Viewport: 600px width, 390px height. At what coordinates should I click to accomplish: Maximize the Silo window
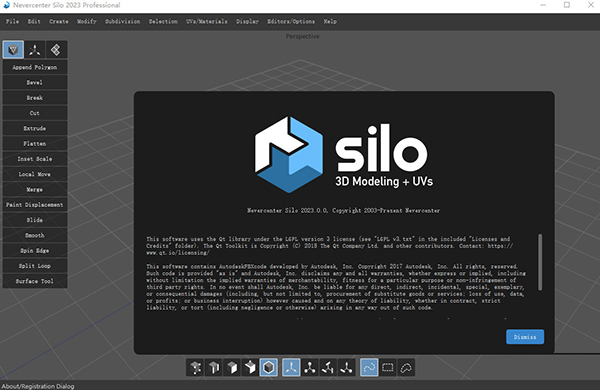tap(567, 5)
